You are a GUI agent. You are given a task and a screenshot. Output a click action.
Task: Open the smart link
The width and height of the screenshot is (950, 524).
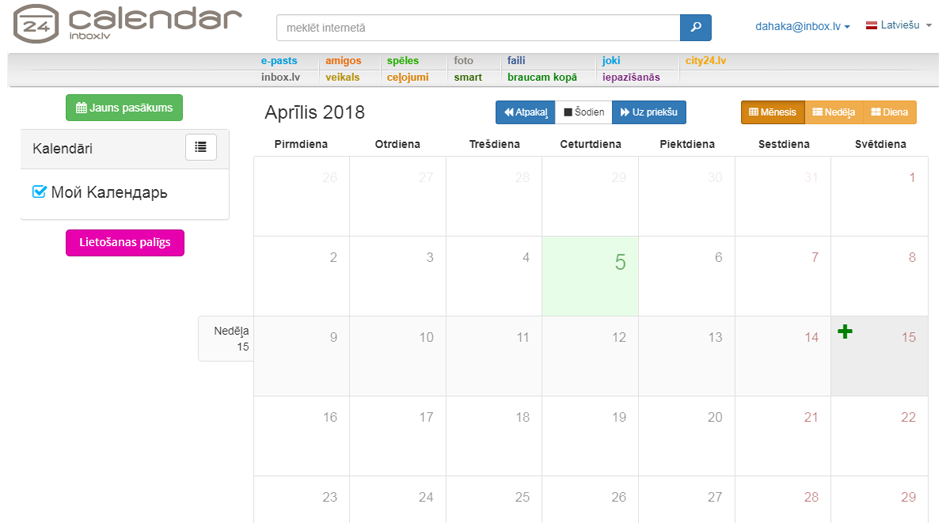[x=468, y=77]
